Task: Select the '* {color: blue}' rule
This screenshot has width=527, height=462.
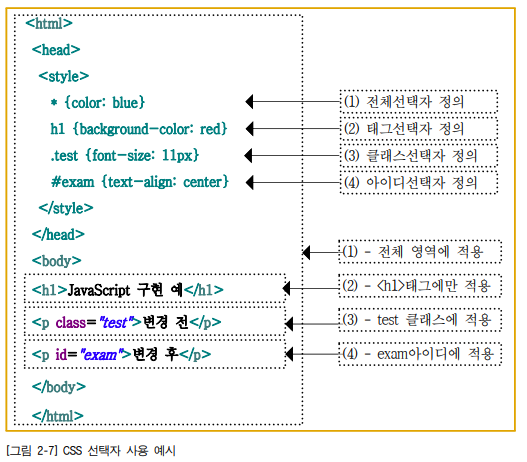Action: pyautogui.click(x=98, y=102)
